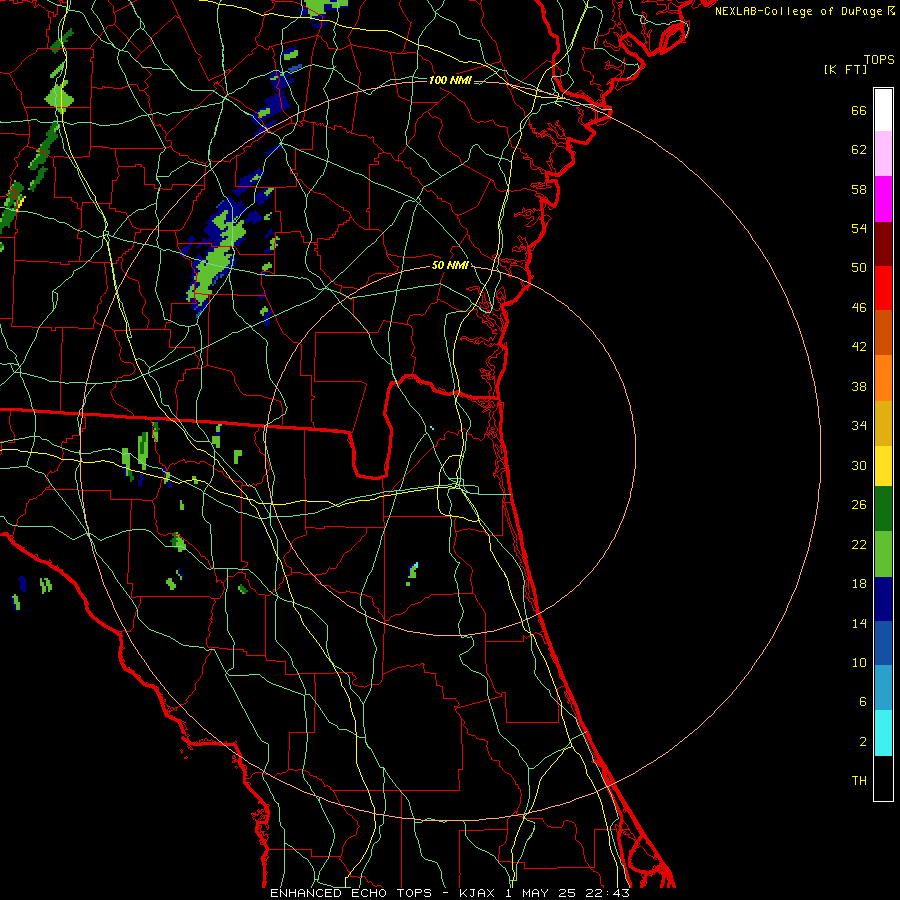Select the bright red legend swatch

tap(883, 288)
